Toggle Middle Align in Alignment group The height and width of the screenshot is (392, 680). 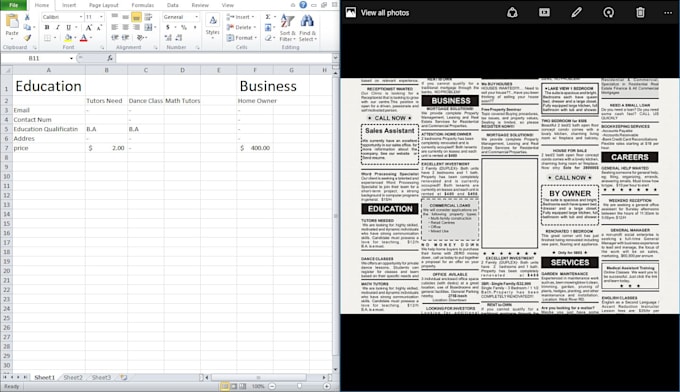tap(125, 17)
